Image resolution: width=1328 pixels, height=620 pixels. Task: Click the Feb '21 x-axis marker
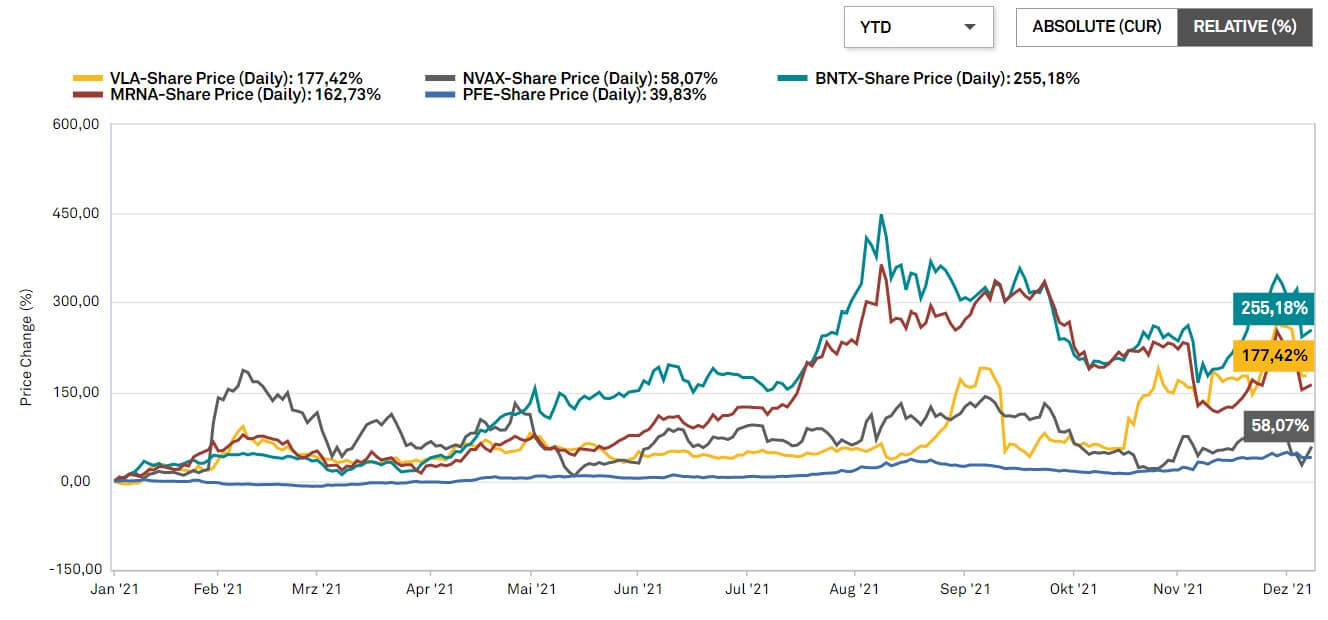click(x=219, y=589)
